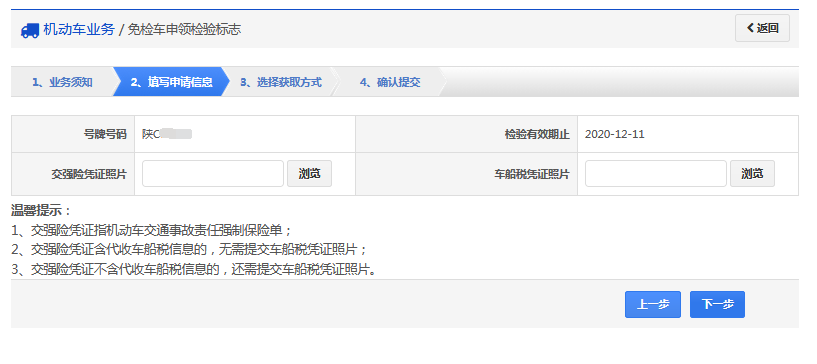Image resolution: width=817 pixels, height=364 pixels.
Task: Go to step 1 业务须知
Action: click(x=62, y=82)
